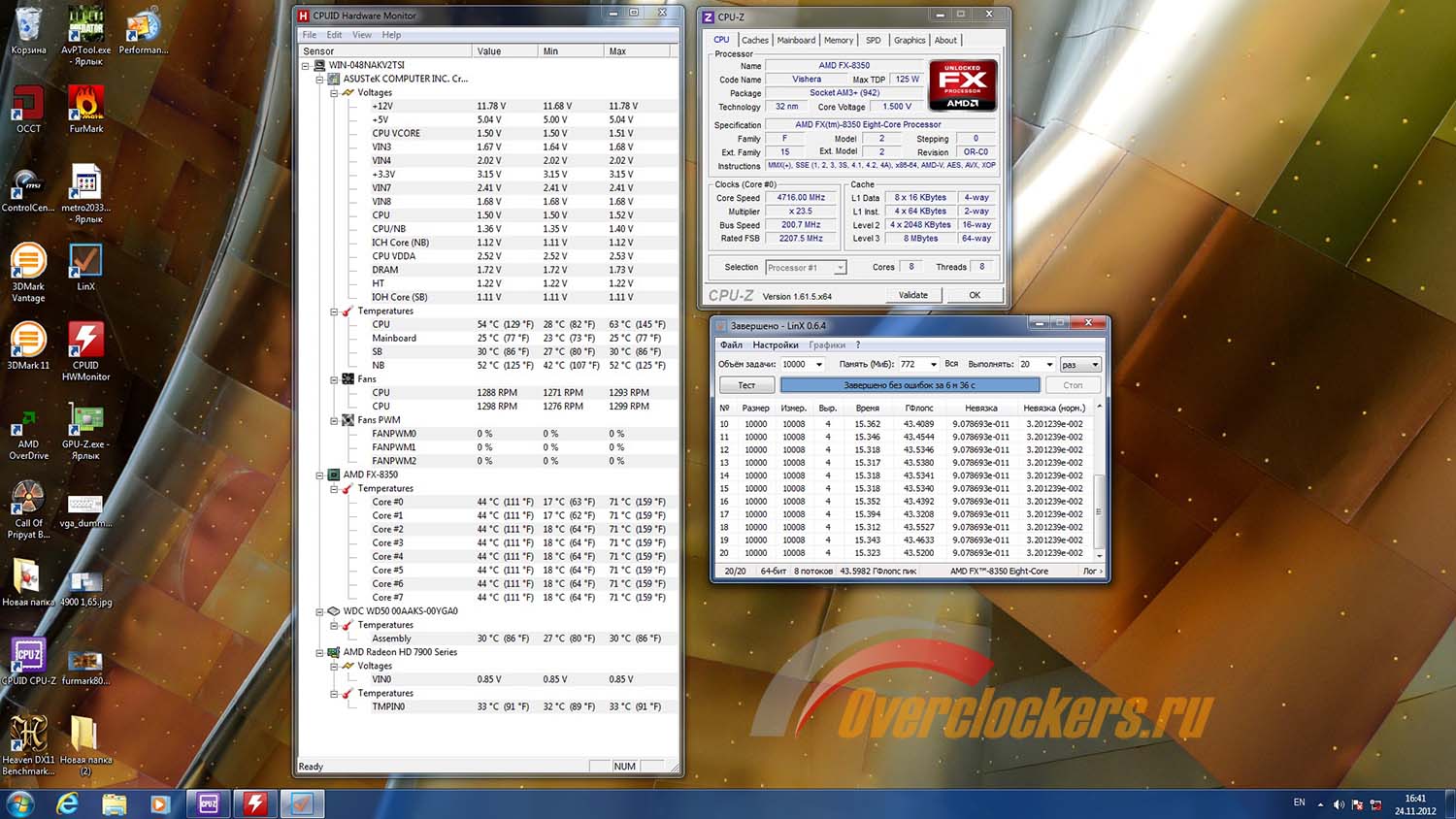Screen dimensions: 1456x819
Task: Switch to HWMonitor via its taskbar button
Action: 255,803
